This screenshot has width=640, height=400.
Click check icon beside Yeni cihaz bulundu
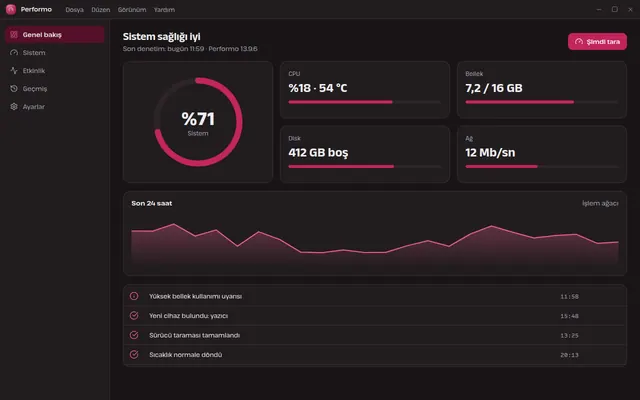[134, 316]
